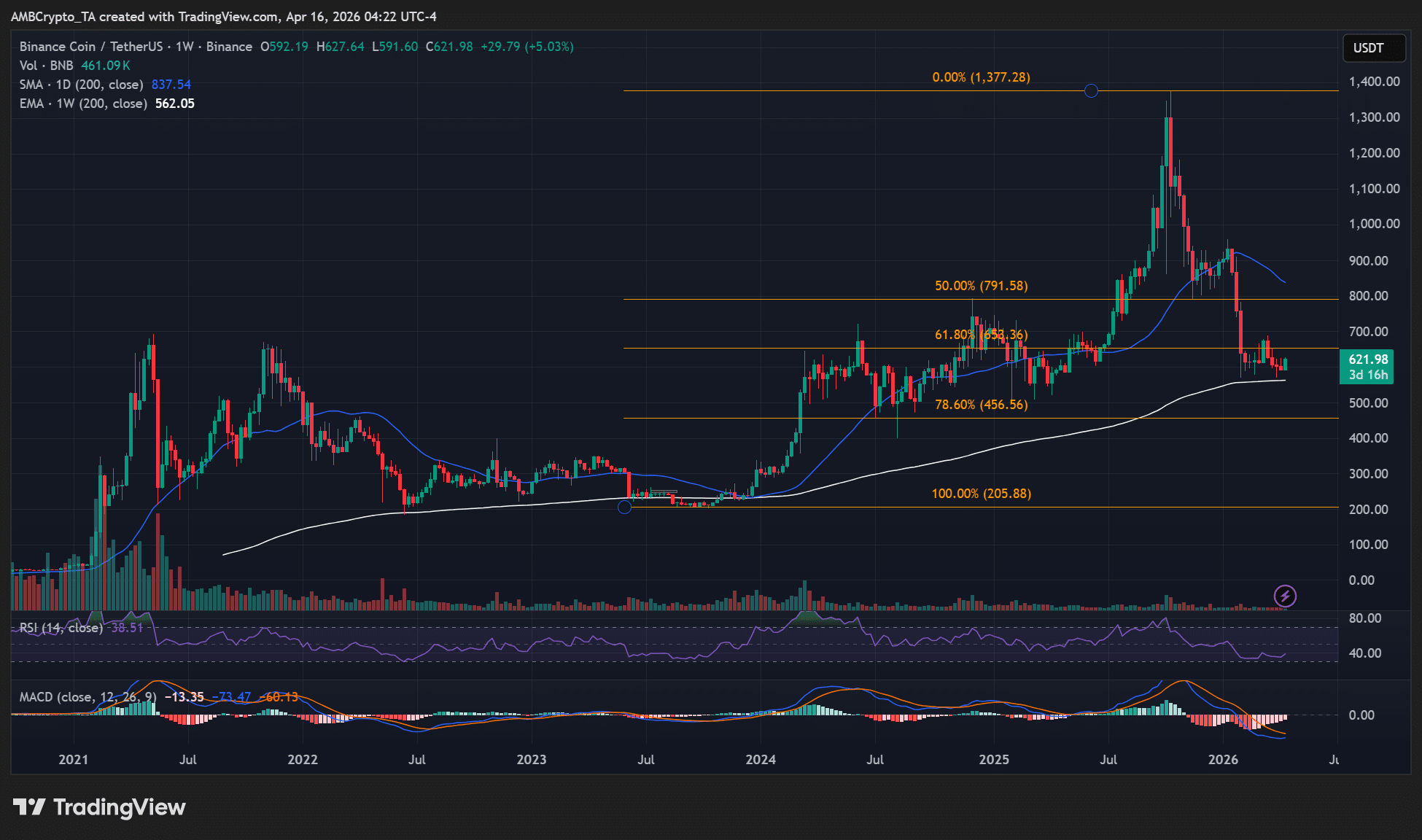The height and width of the screenshot is (840, 1422).
Task: Click the quick-trade lightning bolt icon
Action: point(1284,596)
